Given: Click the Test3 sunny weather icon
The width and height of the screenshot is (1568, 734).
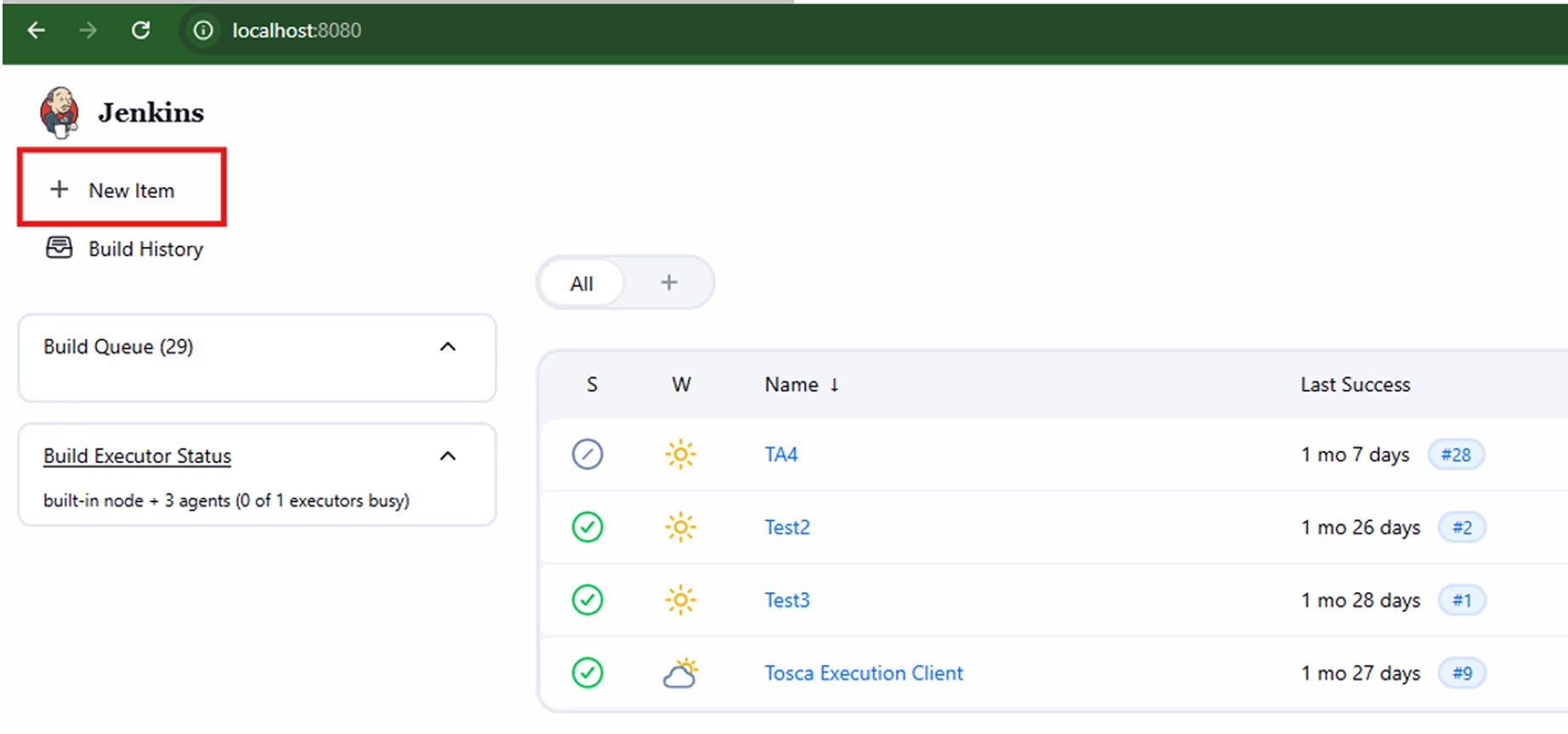Looking at the screenshot, I should (680, 601).
